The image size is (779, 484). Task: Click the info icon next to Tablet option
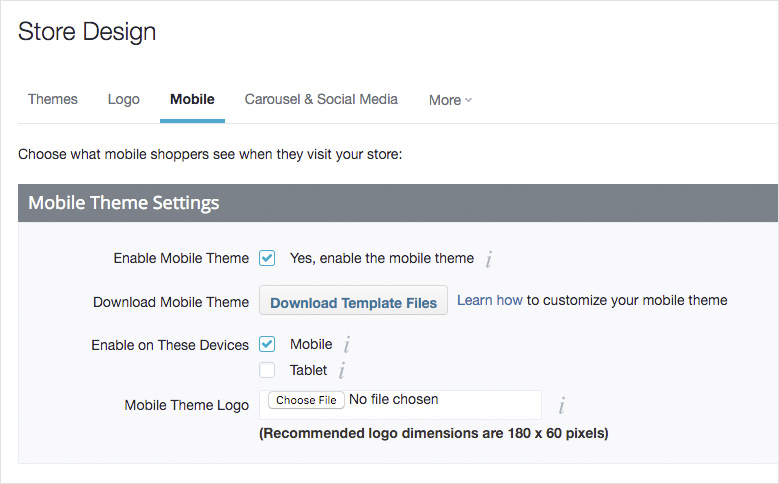pyautogui.click(x=342, y=371)
